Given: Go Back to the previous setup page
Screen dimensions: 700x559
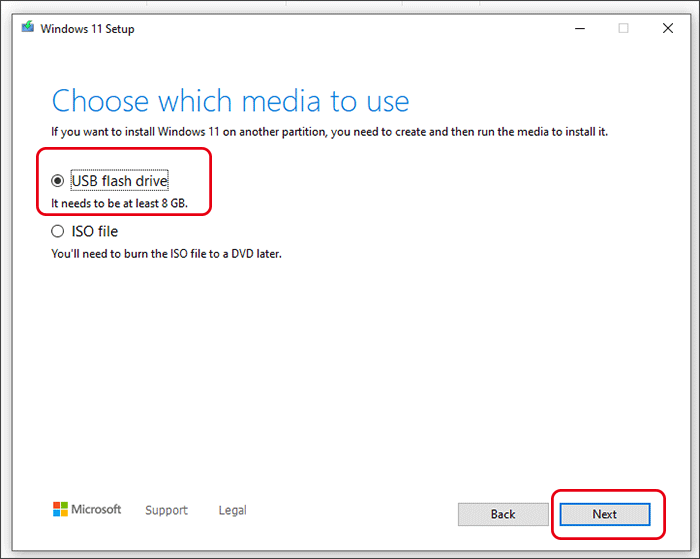Looking at the screenshot, I should [x=503, y=514].
